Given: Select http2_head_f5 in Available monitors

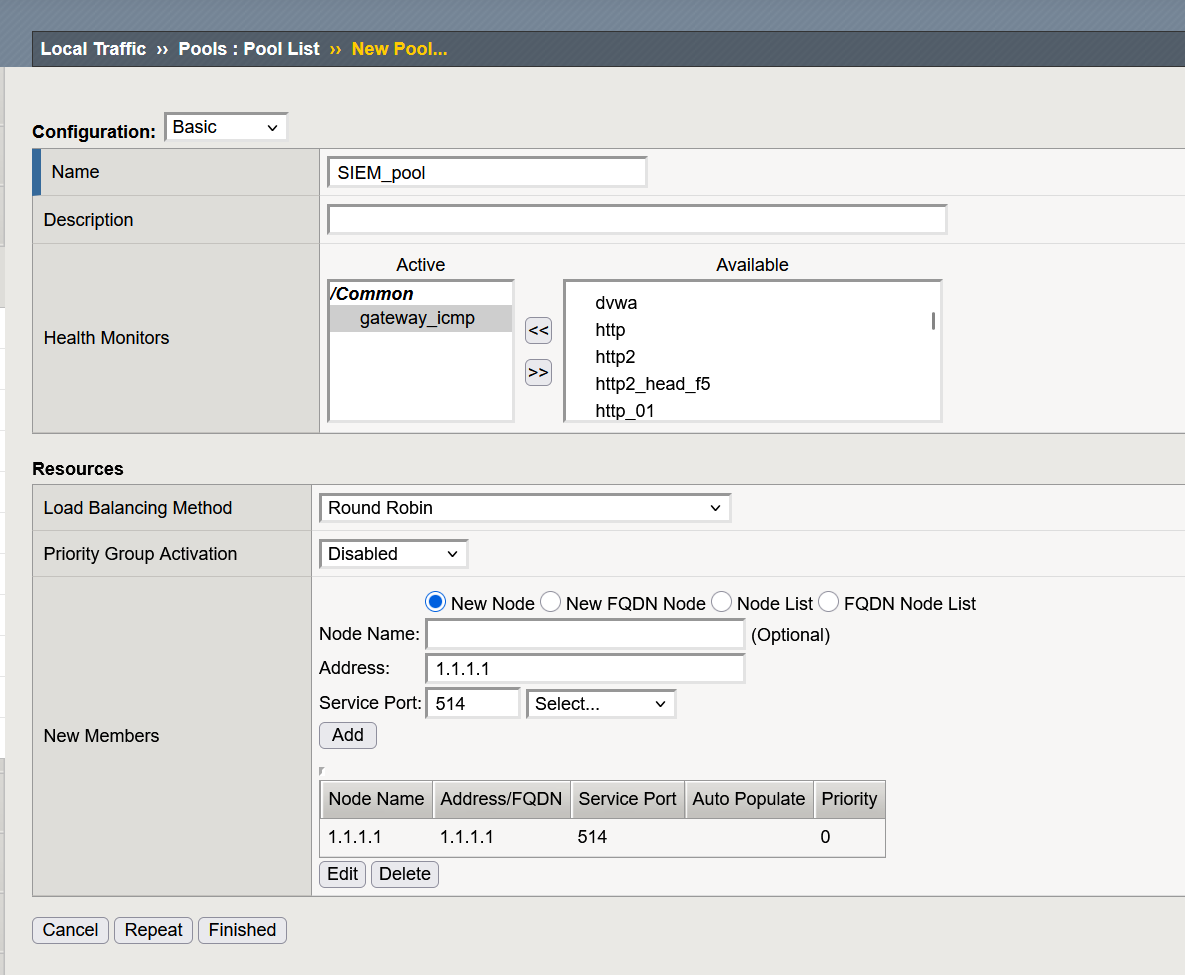Looking at the screenshot, I should click(652, 384).
